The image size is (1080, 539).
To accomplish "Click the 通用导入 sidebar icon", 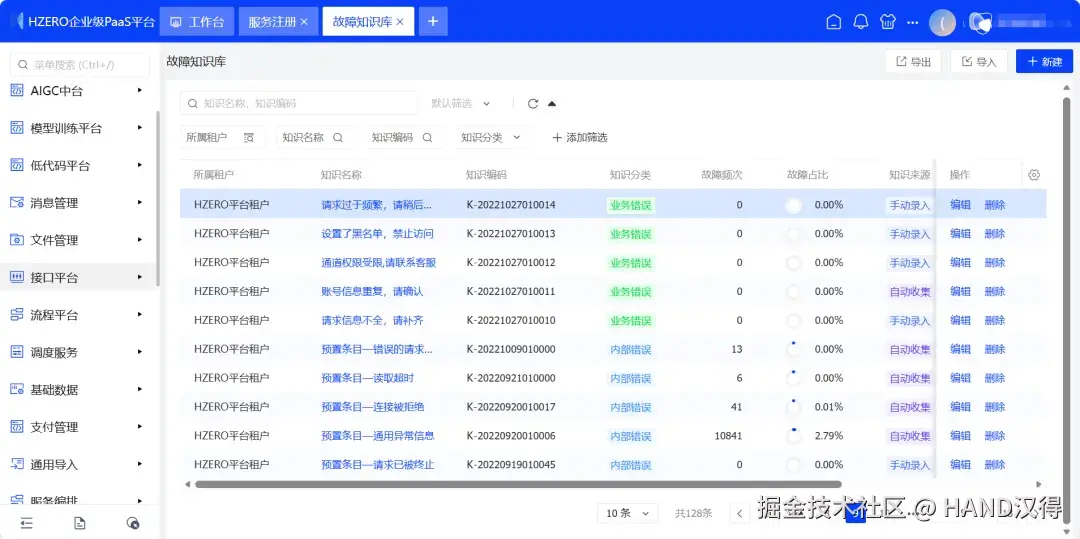I will [17, 464].
